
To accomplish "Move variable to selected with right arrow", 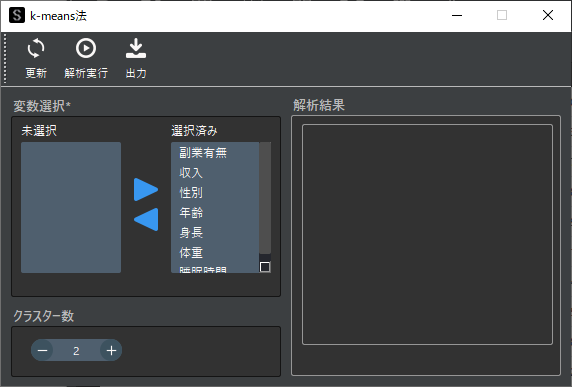I will (x=146, y=190).
